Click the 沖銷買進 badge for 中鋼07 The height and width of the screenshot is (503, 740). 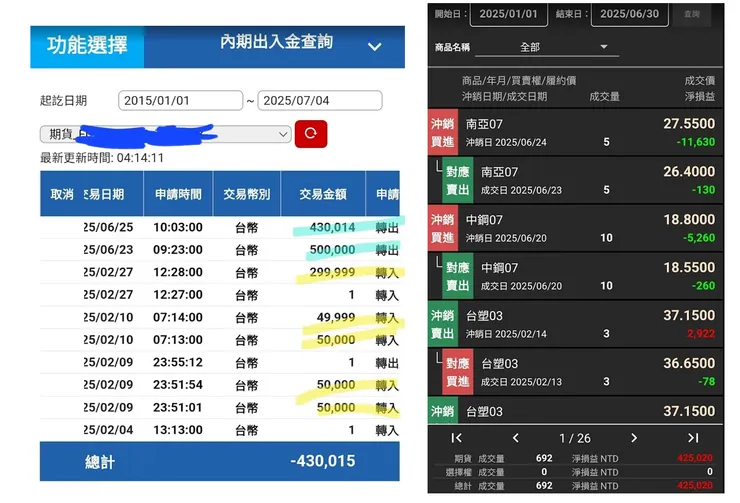click(443, 228)
